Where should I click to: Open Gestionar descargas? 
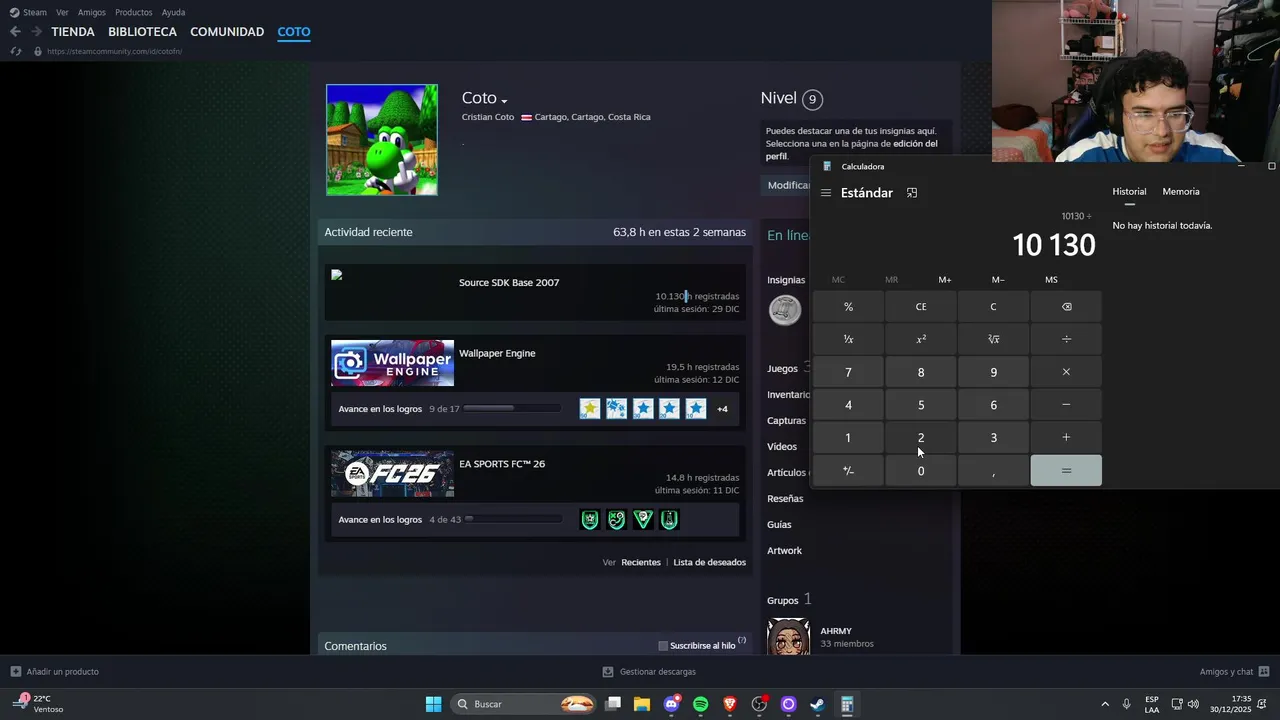649,672
